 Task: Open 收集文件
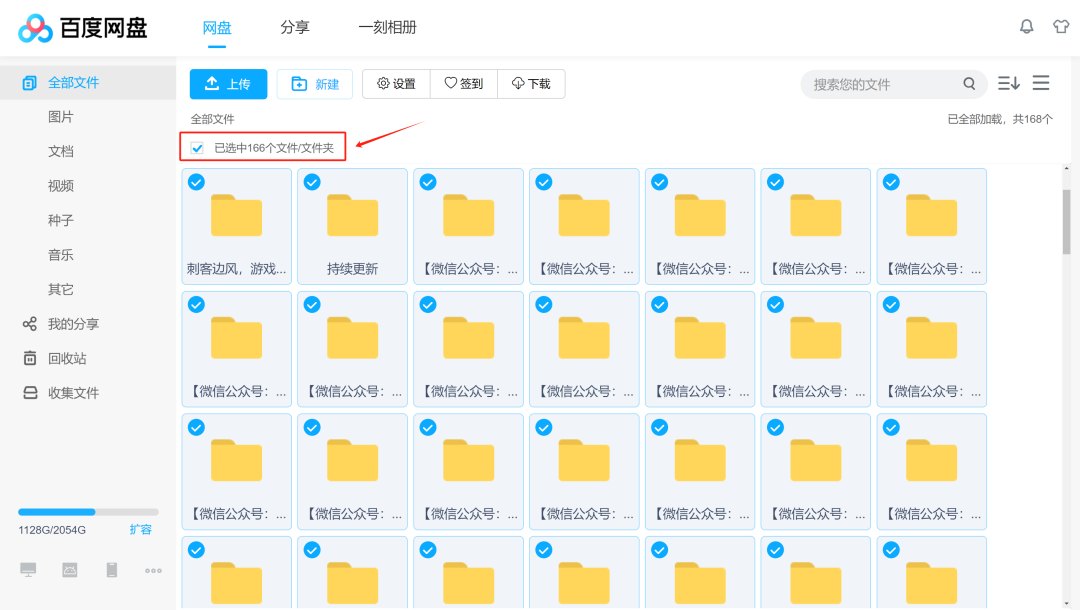click(x=74, y=392)
